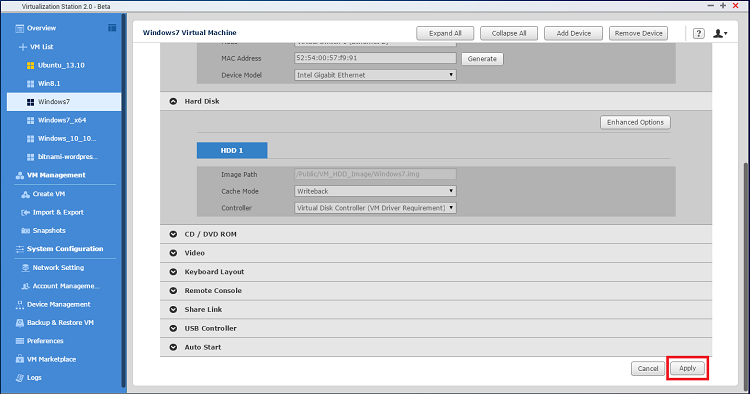
Task: Click the Network Setting icon
Action: click(25, 268)
